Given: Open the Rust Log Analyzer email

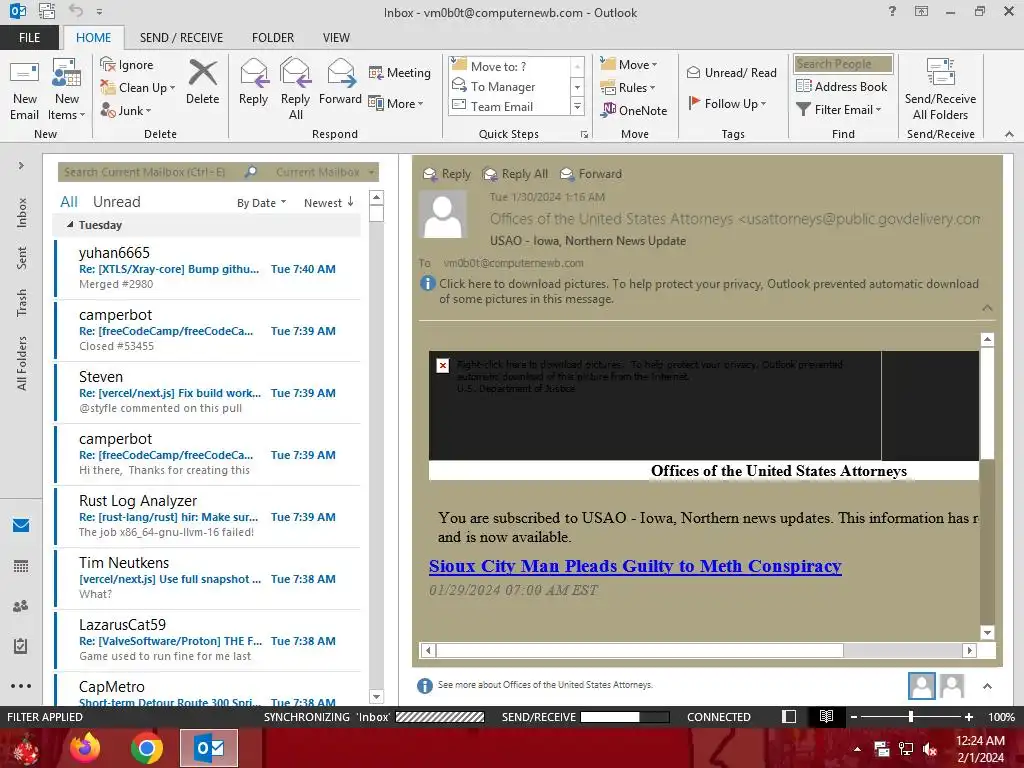Looking at the screenshot, I should coord(208,517).
